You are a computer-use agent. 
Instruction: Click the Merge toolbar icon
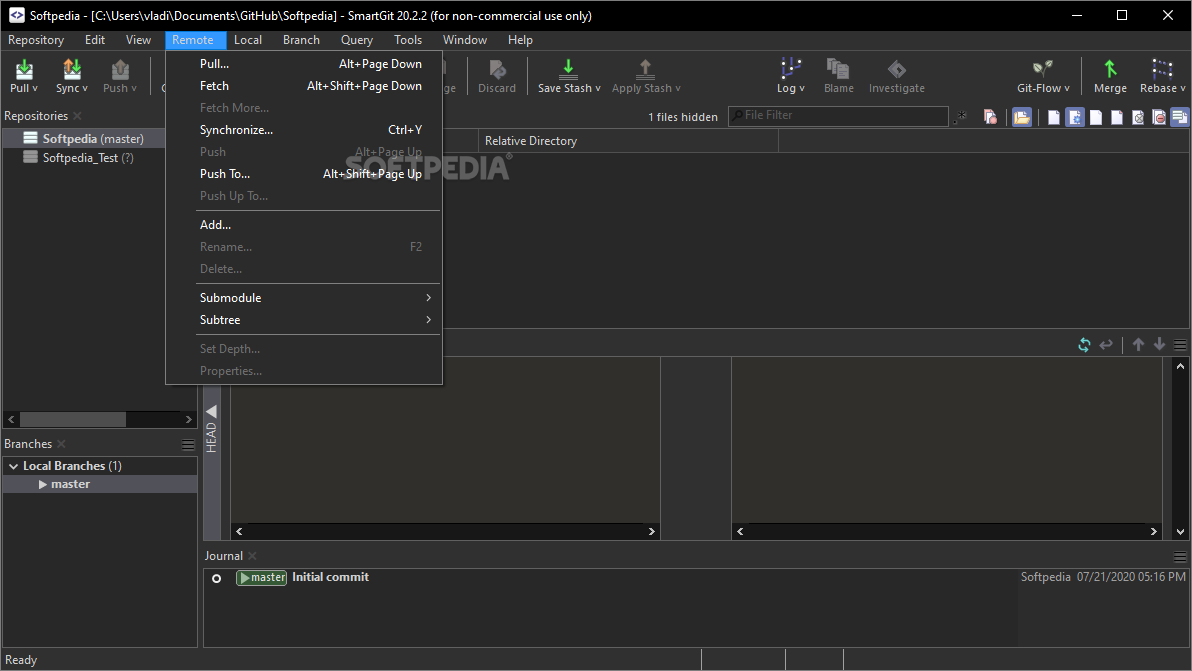[1110, 69]
